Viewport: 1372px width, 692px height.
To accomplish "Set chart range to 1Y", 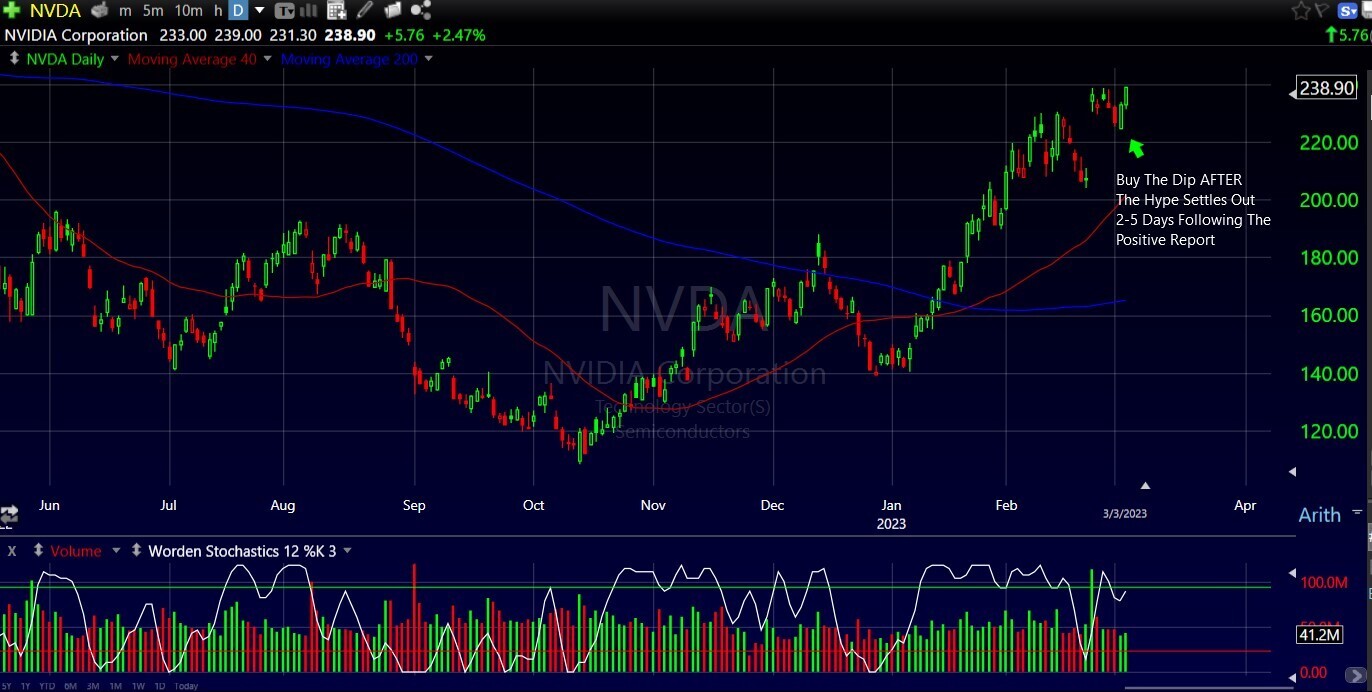I will click(26, 686).
